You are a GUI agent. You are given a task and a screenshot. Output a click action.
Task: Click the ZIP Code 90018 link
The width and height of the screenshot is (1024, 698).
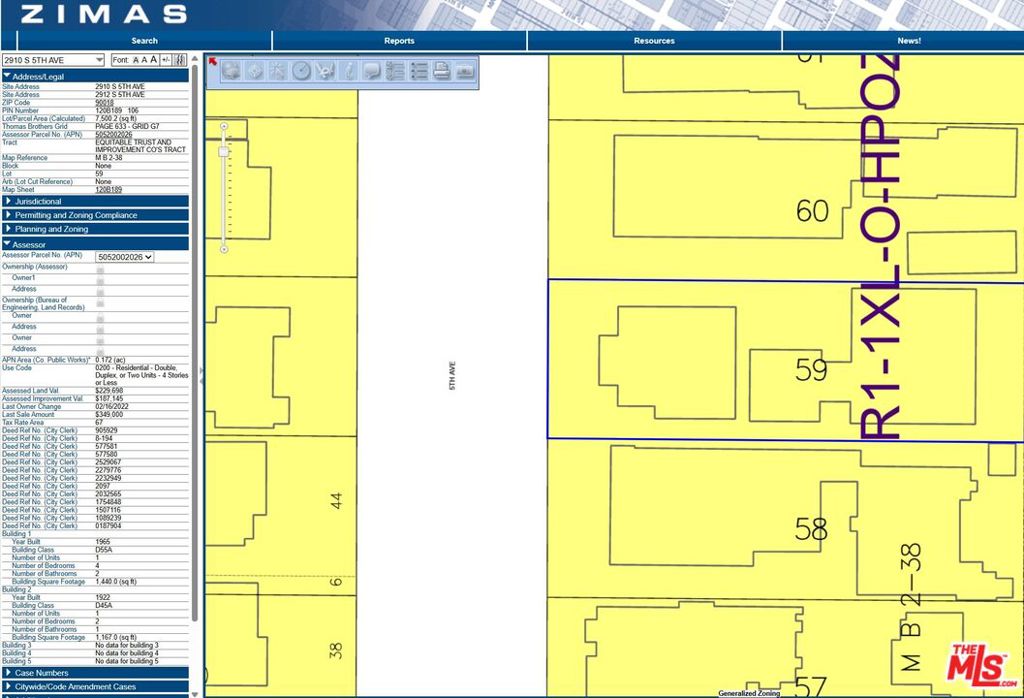pyautogui.click(x=105, y=103)
